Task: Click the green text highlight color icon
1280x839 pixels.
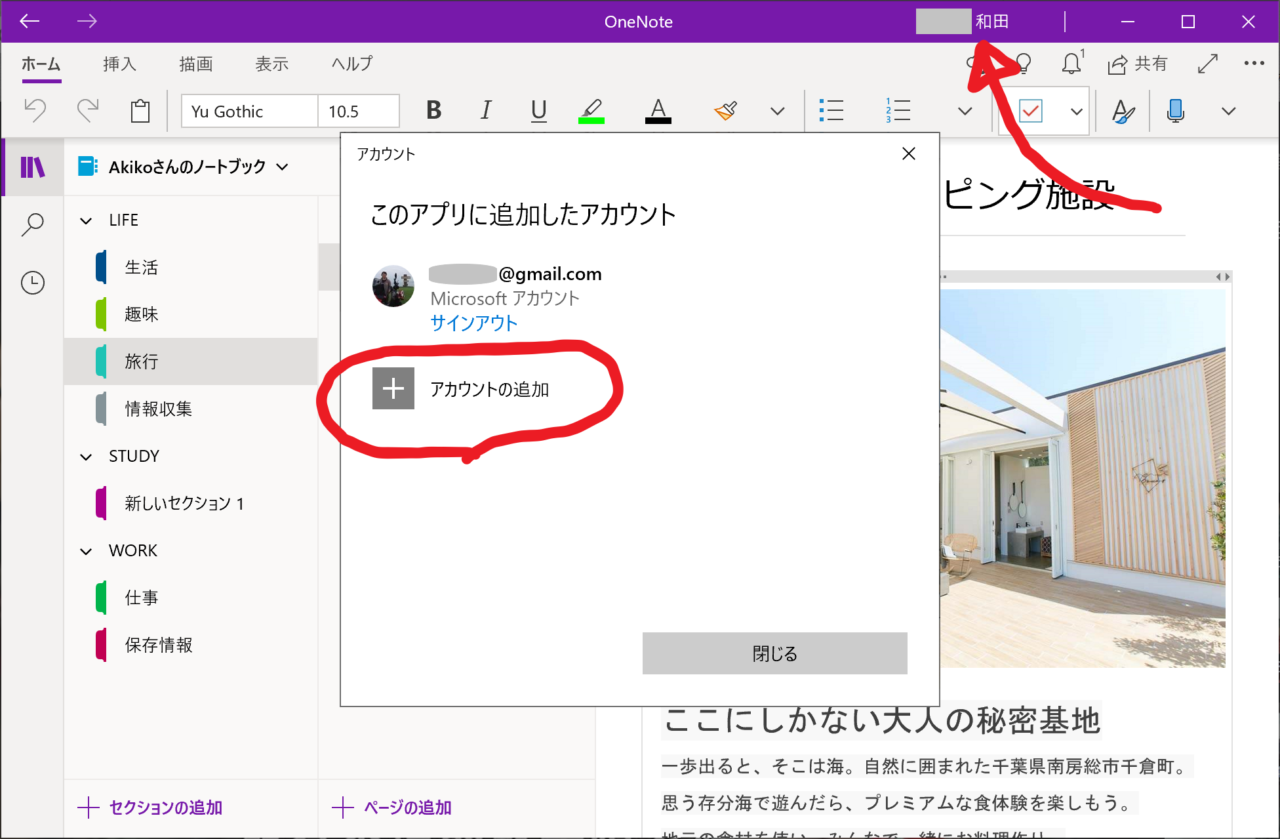Action: tap(591, 111)
